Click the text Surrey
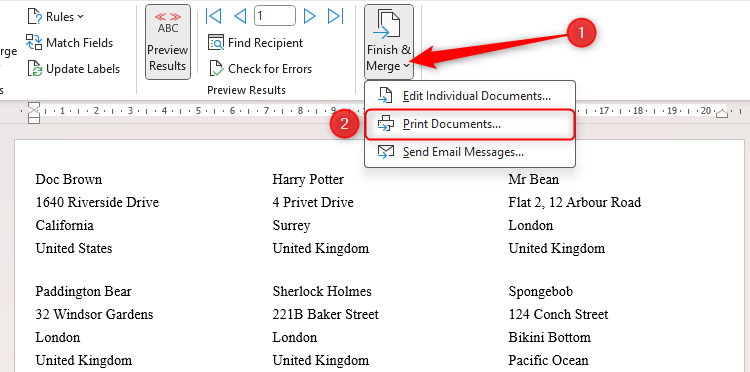This screenshot has width=750, height=372. 291,225
